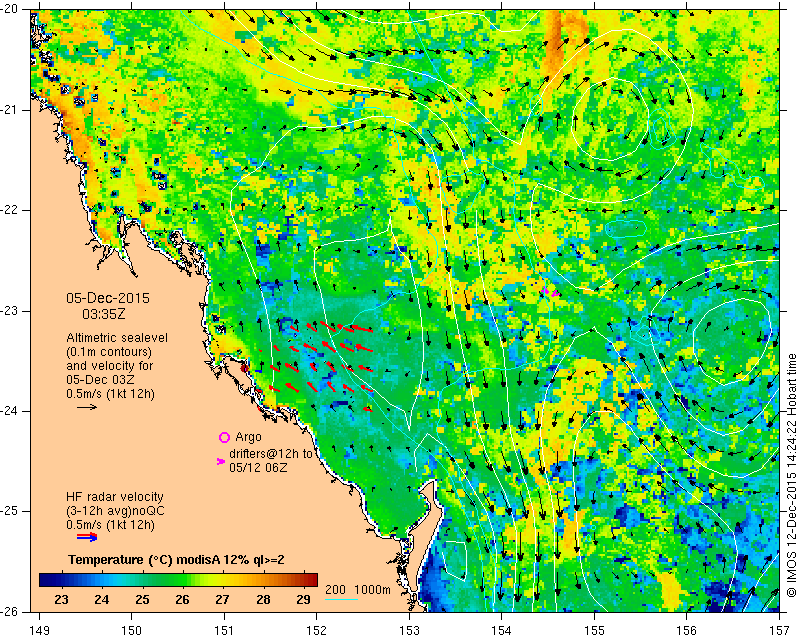Click the temperature color bar near 29
Screen dimensions: 800x640
304,580
